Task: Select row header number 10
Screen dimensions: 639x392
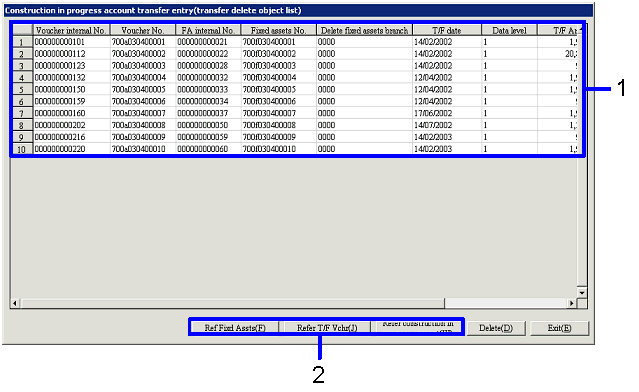Action: [x=22, y=149]
